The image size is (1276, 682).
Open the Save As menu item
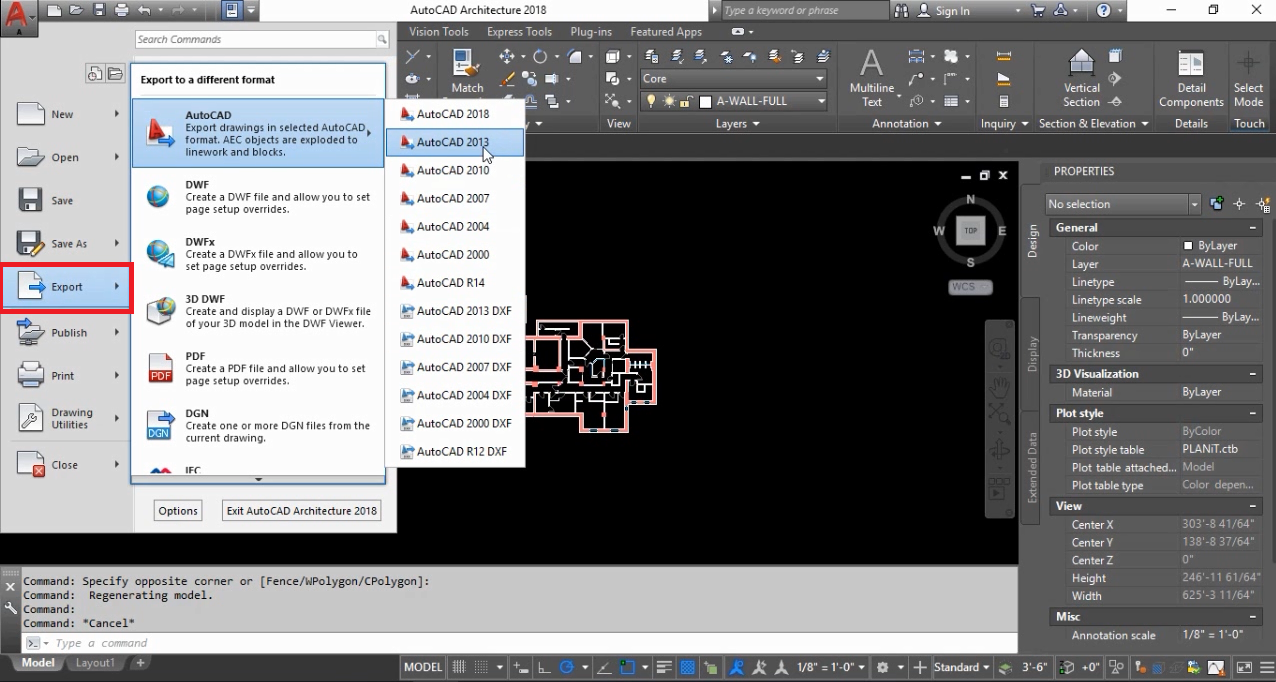pos(67,244)
